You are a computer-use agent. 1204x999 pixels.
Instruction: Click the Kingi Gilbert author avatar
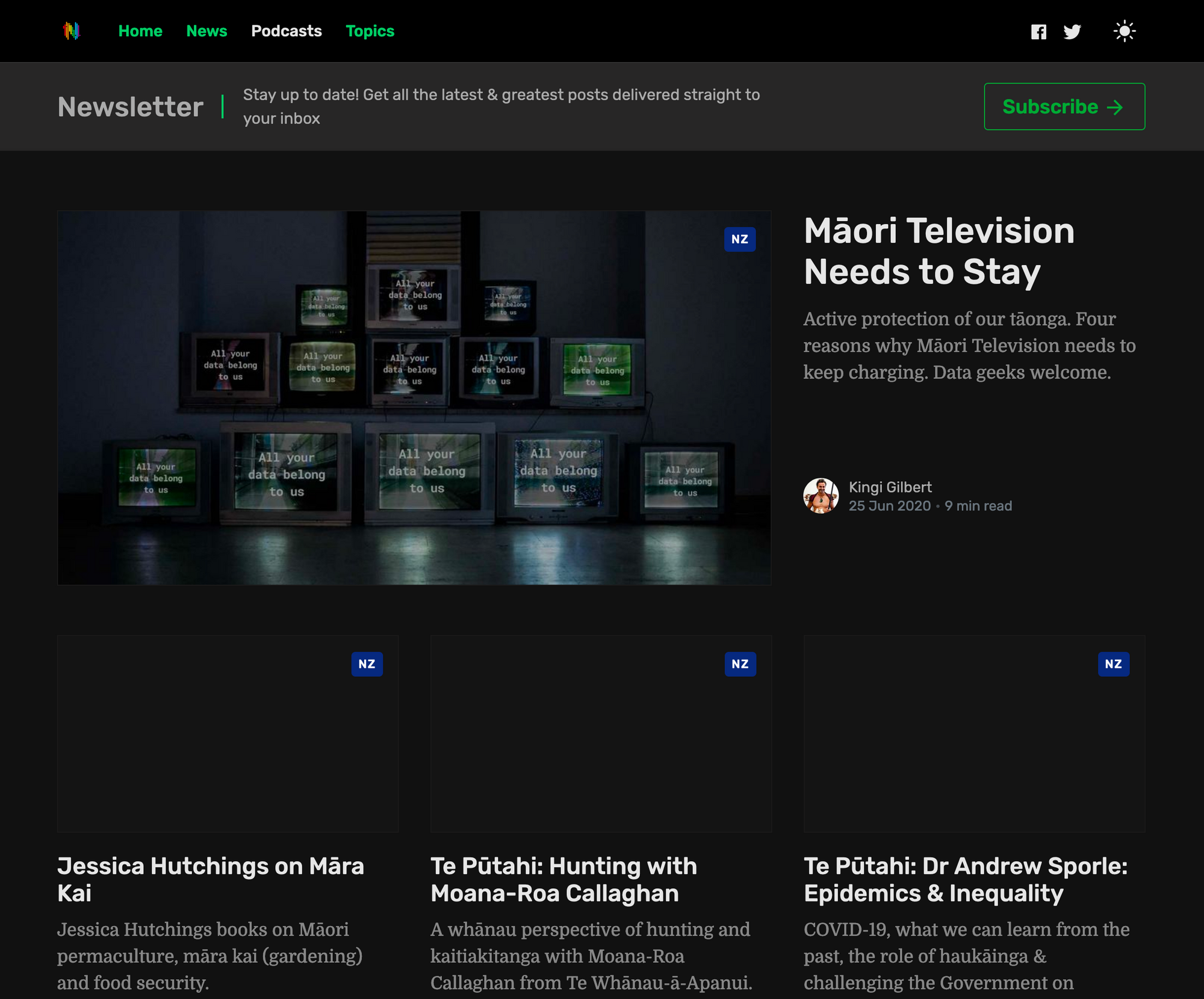821,496
